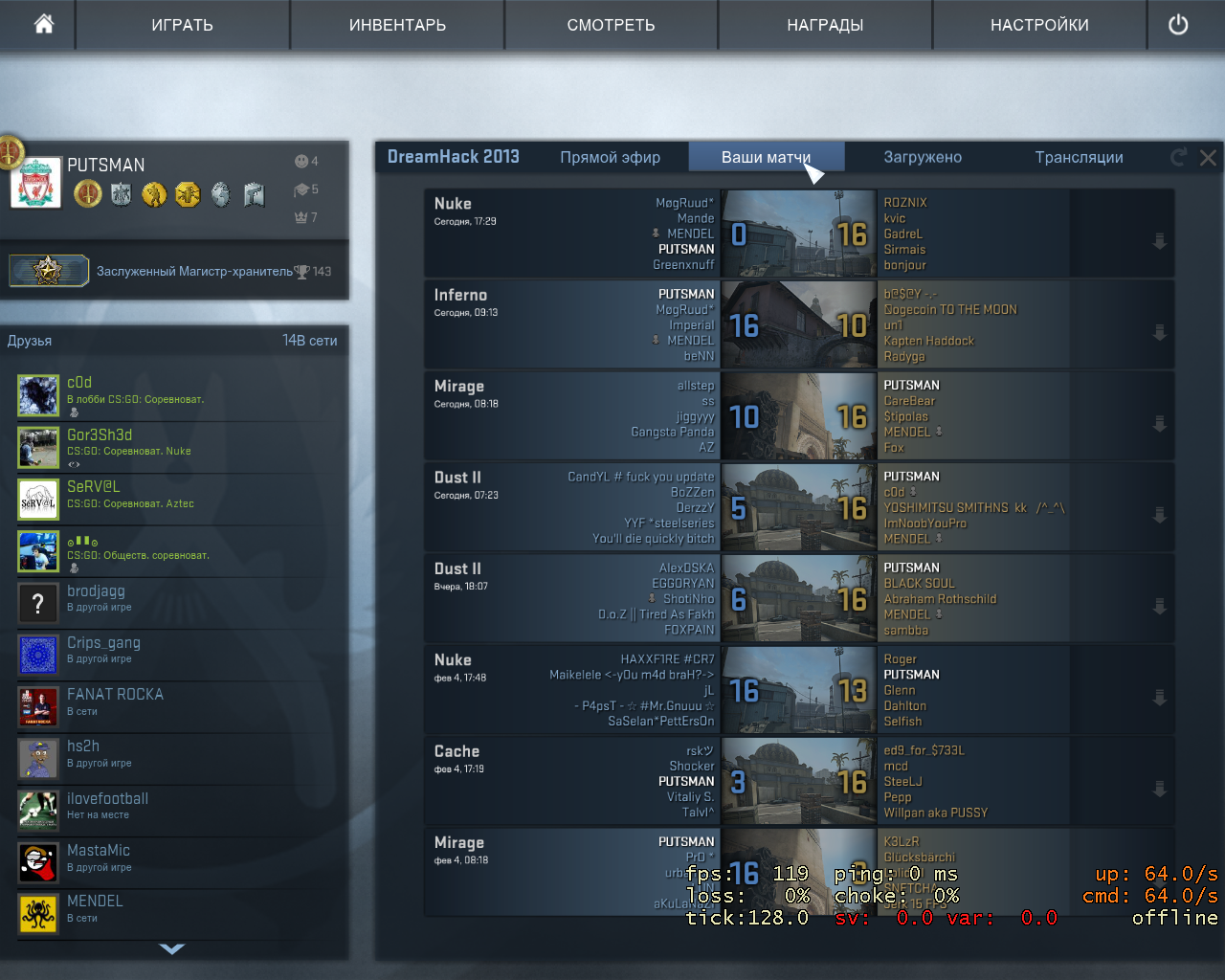The height and width of the screenshot is (980, 1225).
Task: Refresh the match list with arrow icon
Action: pos(1178,157)
